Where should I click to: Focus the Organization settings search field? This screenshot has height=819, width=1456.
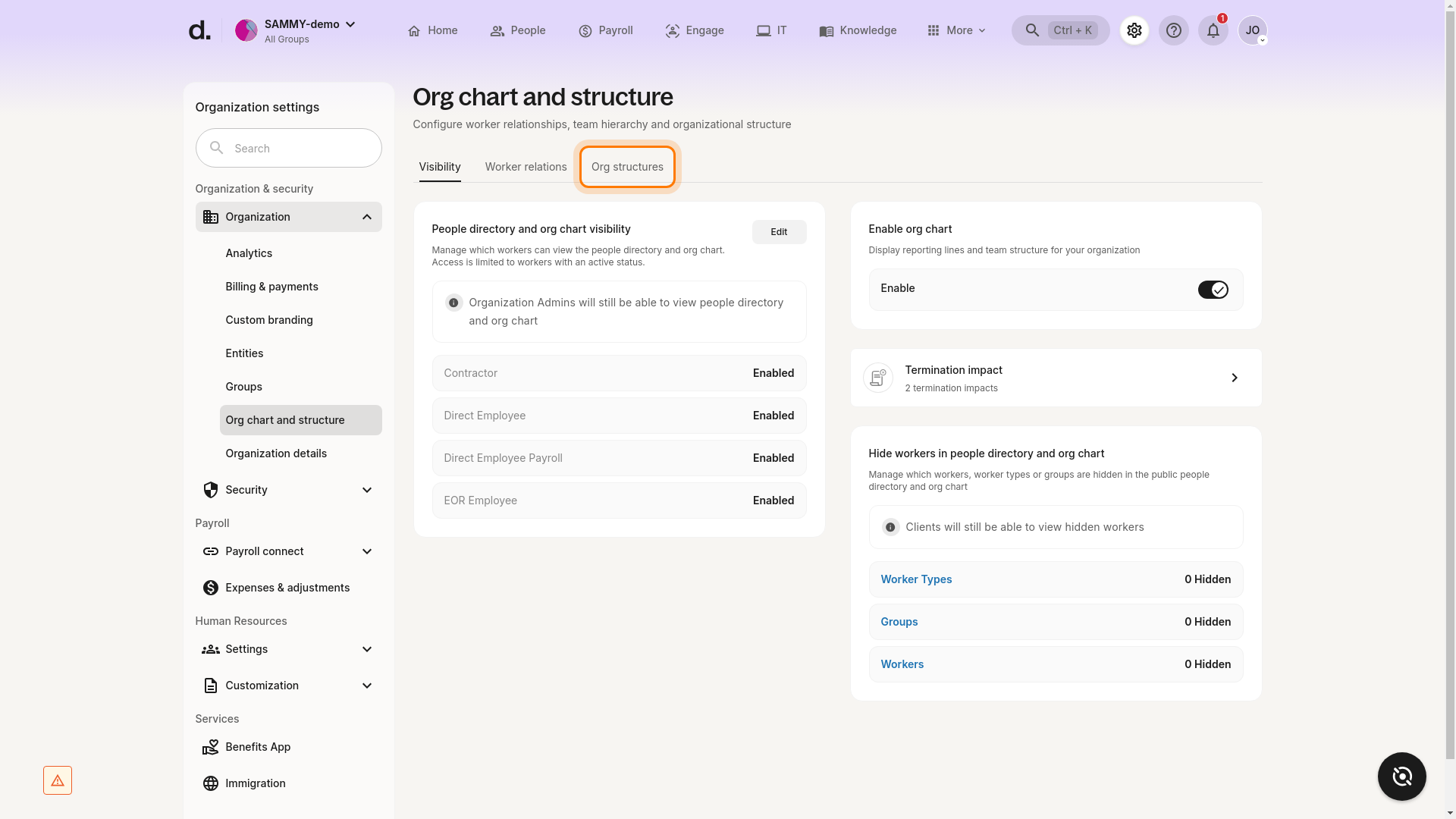[x=288, y=148]
